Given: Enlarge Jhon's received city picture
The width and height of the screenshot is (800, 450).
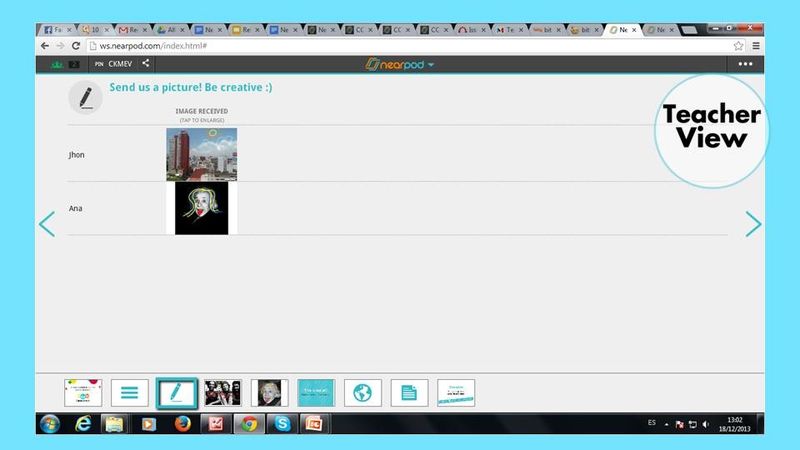Looking at the screenshot, I should (x=201, y=154).
